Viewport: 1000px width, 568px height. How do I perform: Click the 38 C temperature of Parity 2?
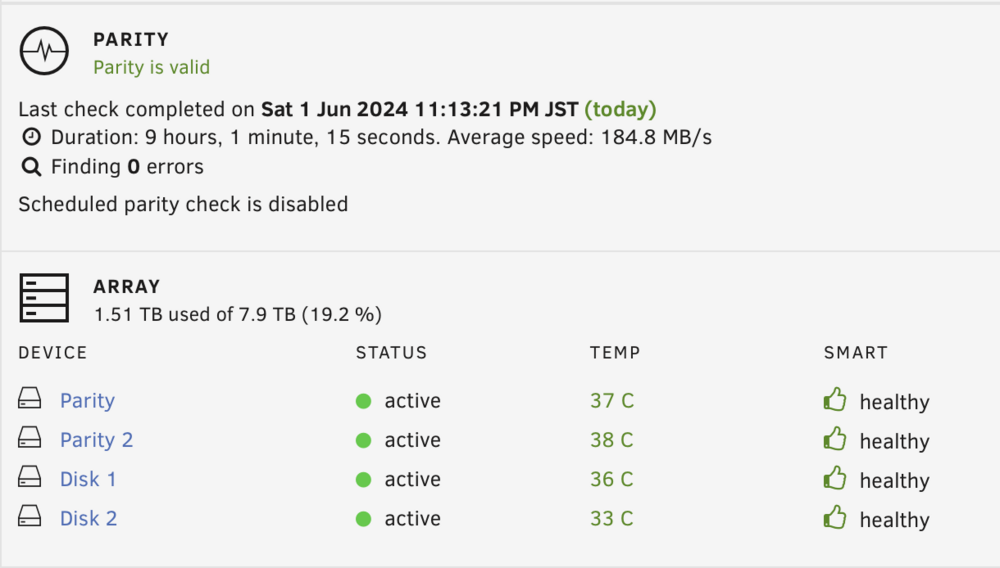coord(612,440)
